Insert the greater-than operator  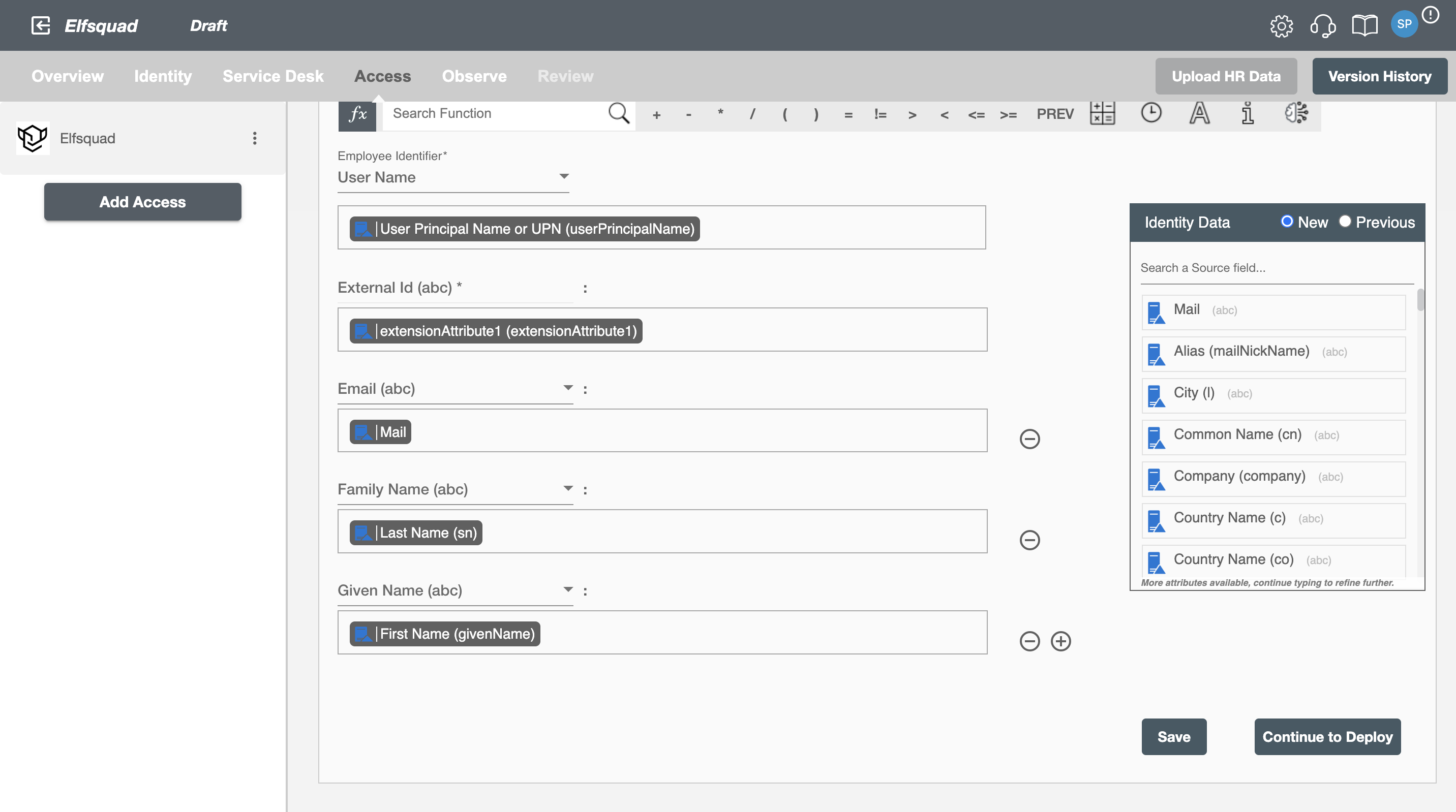point(912,115)
